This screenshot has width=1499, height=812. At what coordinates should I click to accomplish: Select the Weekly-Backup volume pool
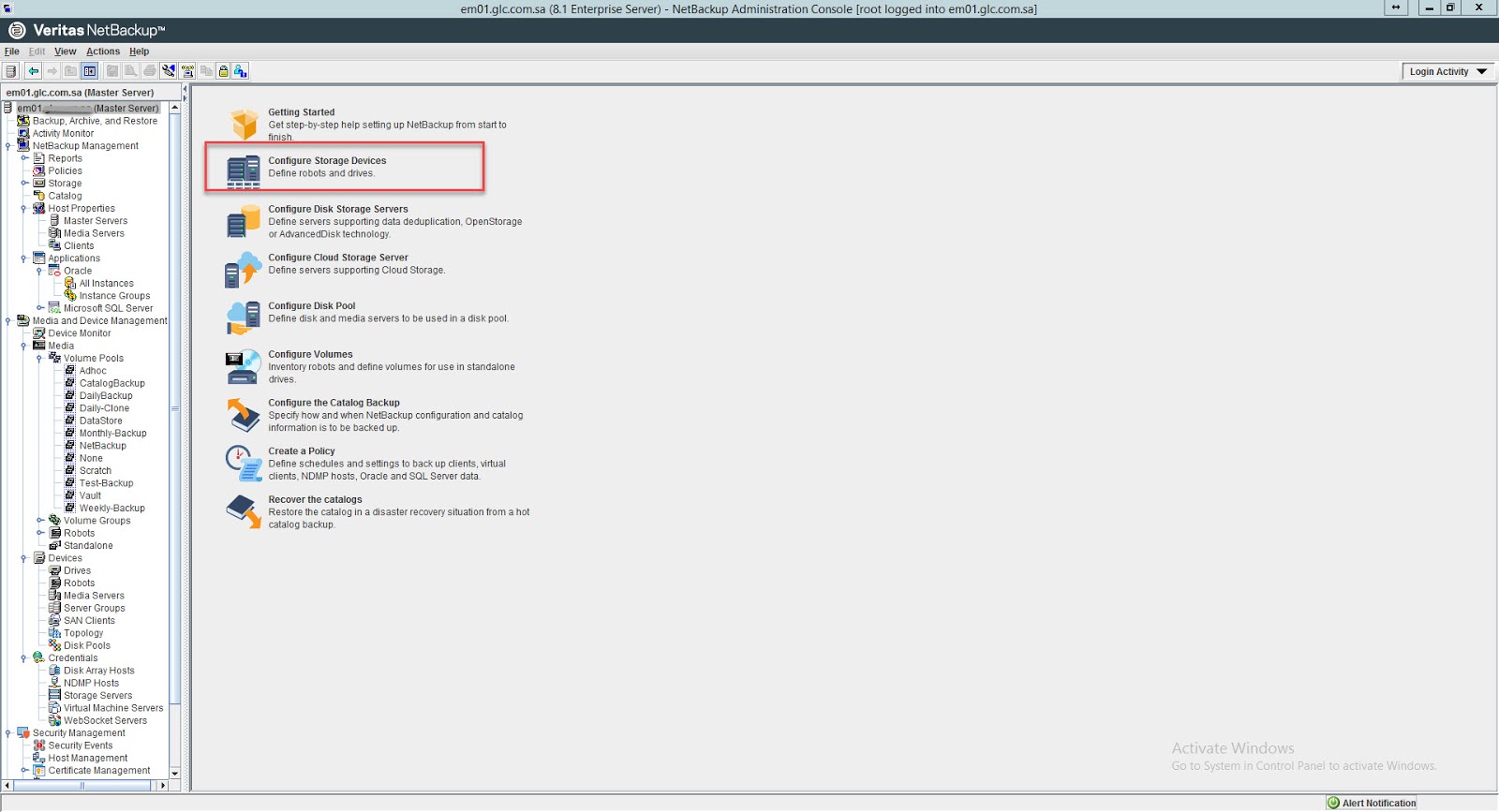tap(111, 509)
